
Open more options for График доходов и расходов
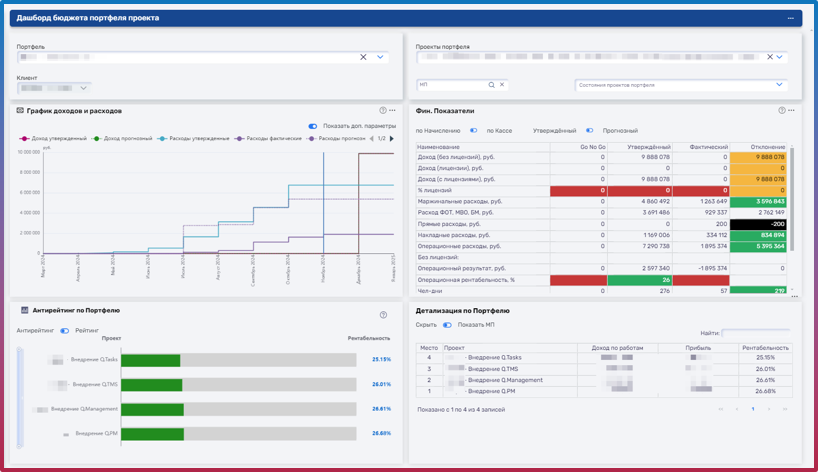coord(393,110)
